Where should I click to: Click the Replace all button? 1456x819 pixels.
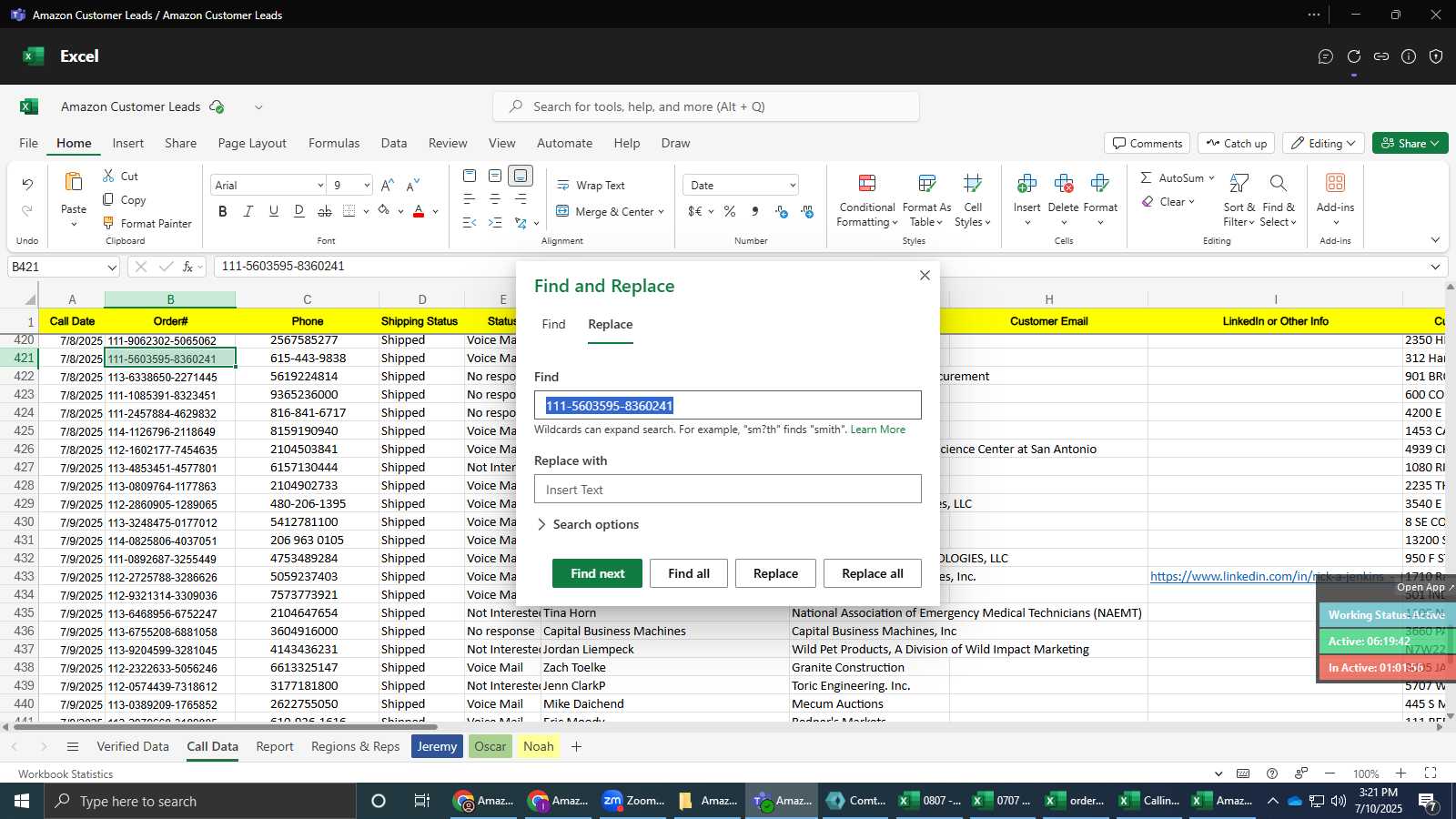pyautogui.click(x=873, y=573)
